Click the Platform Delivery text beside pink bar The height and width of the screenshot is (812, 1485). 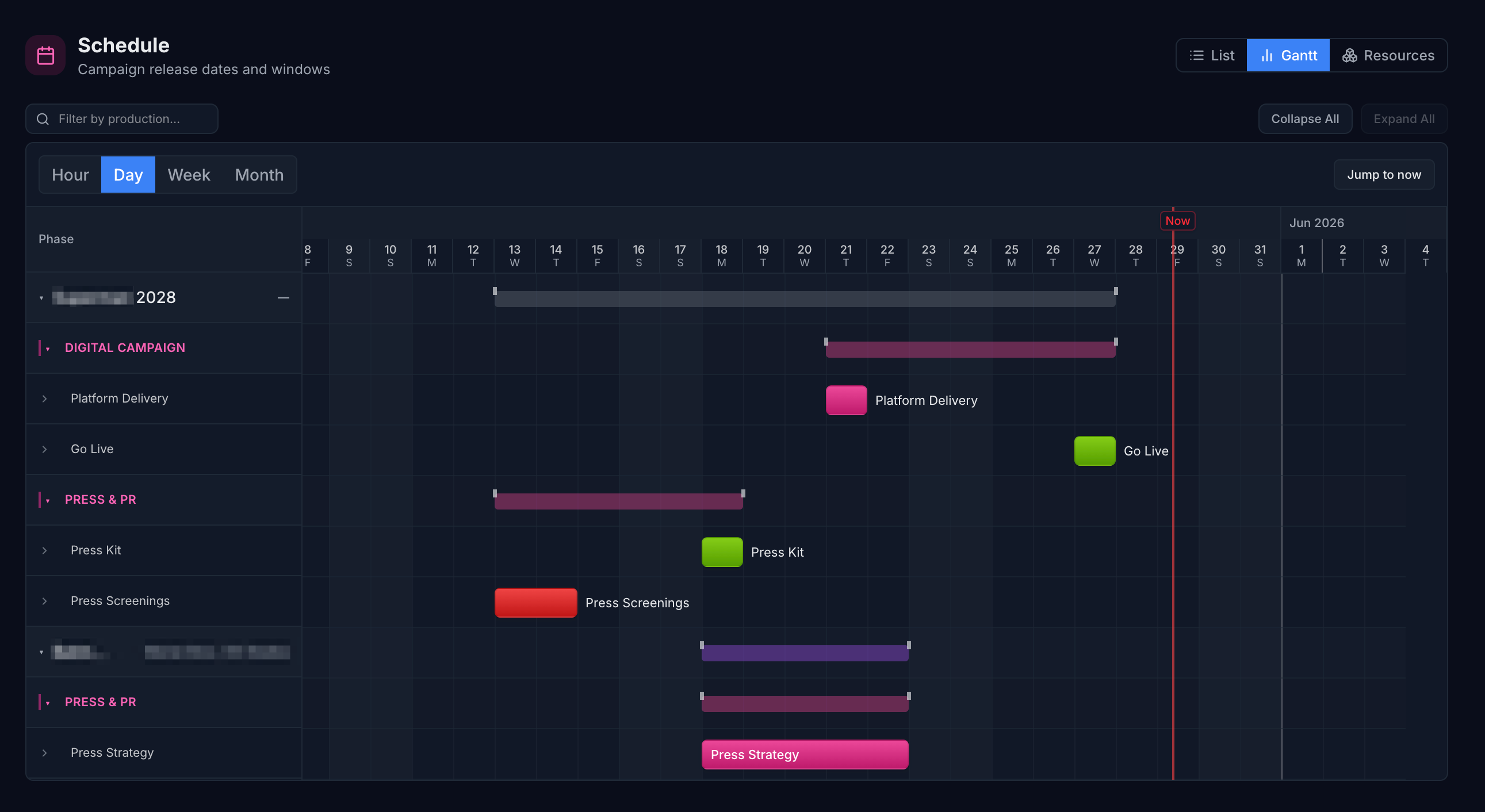point(926,400)
